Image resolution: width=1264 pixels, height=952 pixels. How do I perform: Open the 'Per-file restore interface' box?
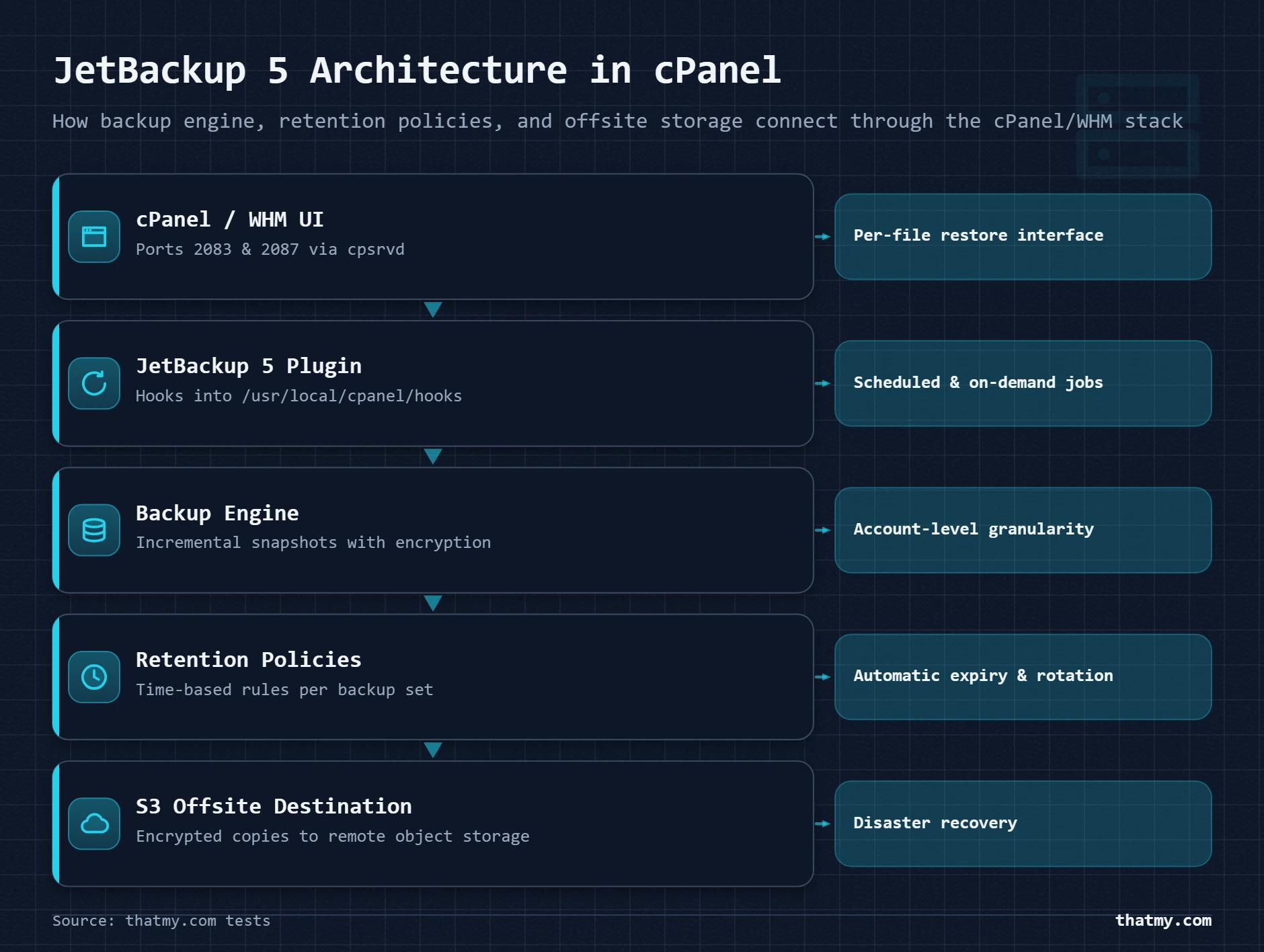click(x=1023, y=237)
